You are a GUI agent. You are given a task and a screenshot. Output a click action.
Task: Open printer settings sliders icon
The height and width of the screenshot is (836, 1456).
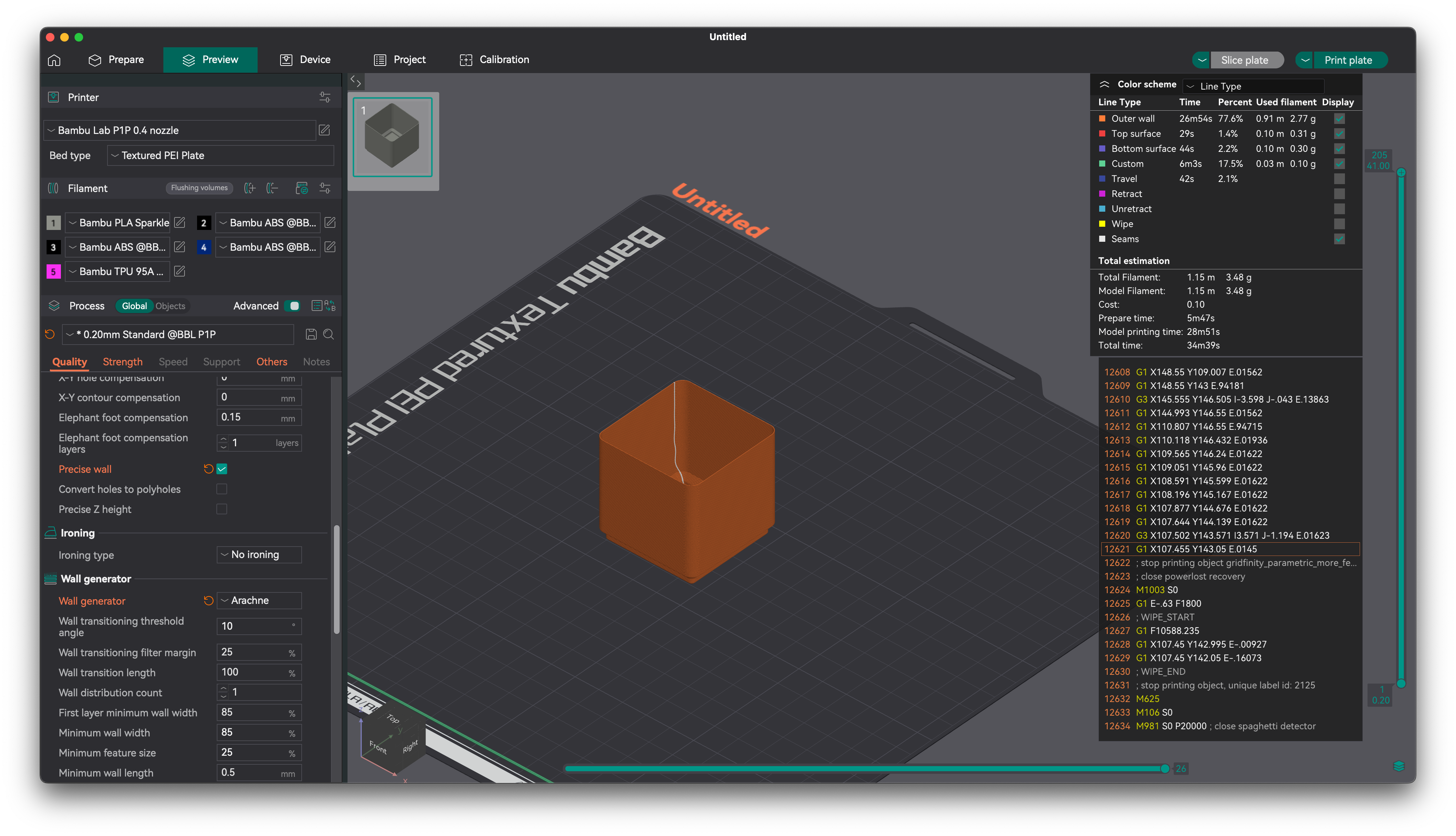[325, 97]
